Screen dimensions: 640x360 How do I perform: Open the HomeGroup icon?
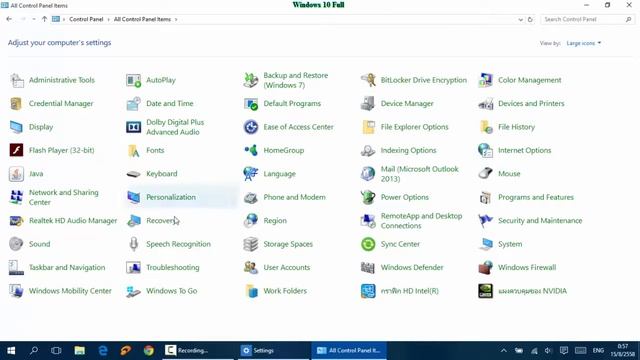coord(251,150)
